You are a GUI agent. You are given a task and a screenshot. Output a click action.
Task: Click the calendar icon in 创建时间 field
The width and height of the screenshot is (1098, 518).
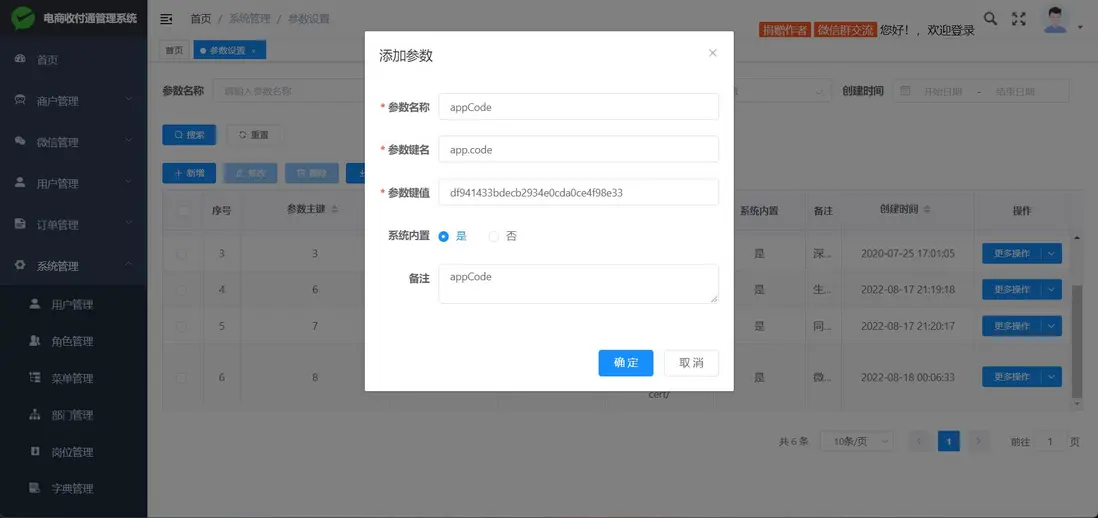[905, 91]
